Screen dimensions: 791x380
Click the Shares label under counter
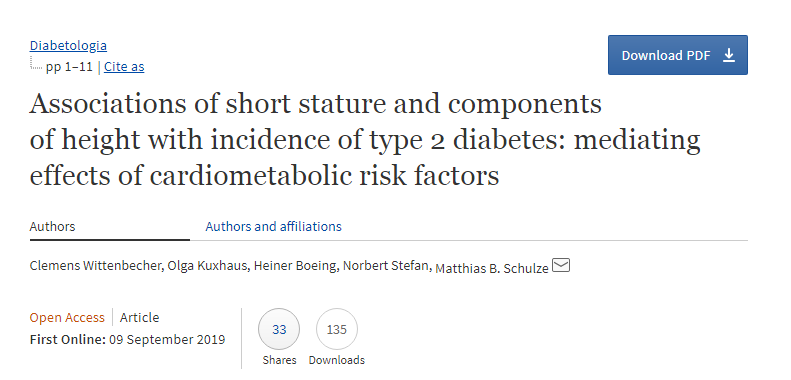coord(279,360)
